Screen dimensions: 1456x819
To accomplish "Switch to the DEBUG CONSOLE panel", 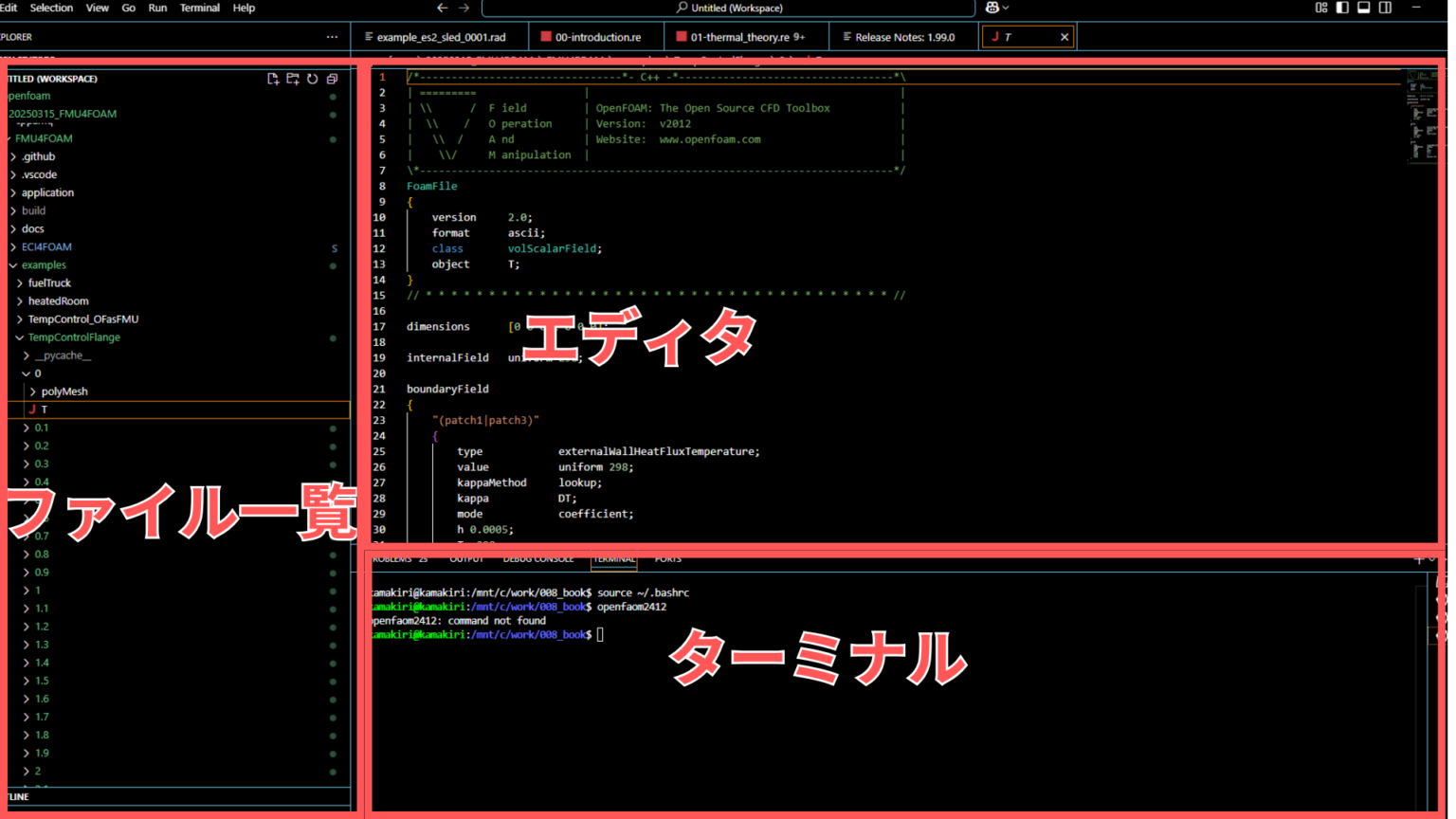I will click(x=538, y=559).
